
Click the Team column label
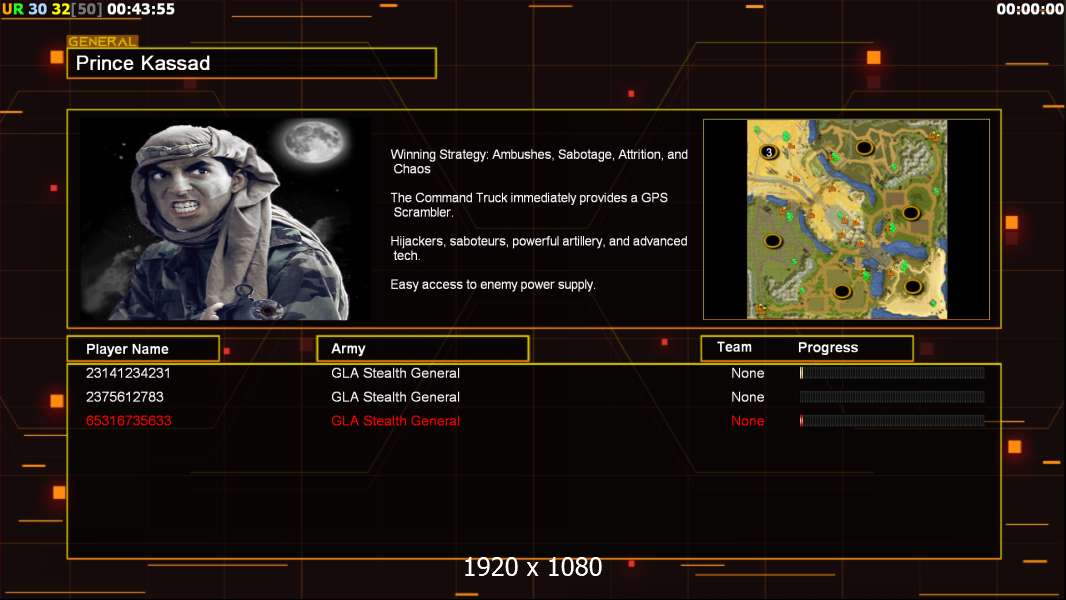[x=734, y=347]
